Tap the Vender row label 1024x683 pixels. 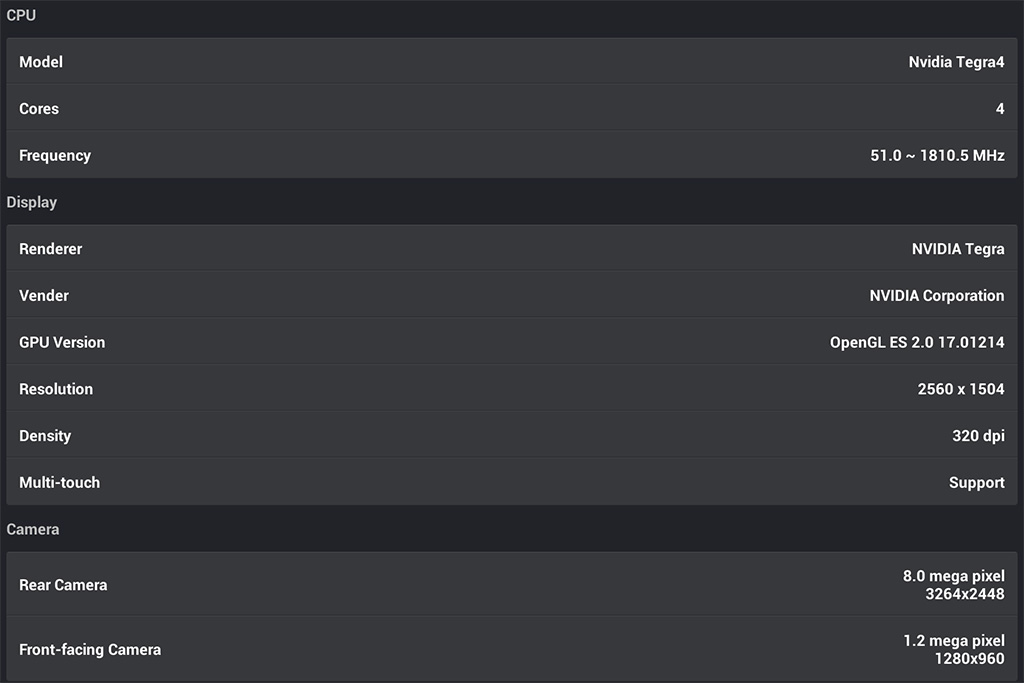[44, 296]
